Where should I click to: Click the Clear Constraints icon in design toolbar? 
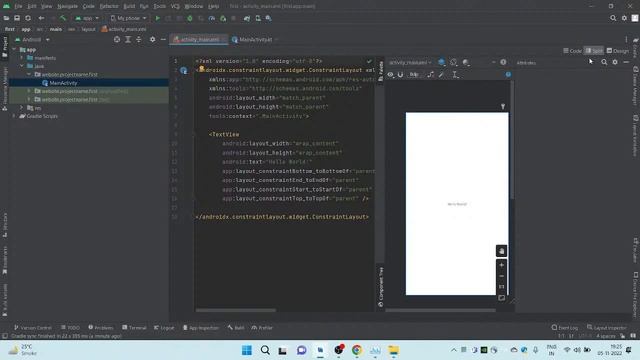pyautogui.click(x=431, y=75)
